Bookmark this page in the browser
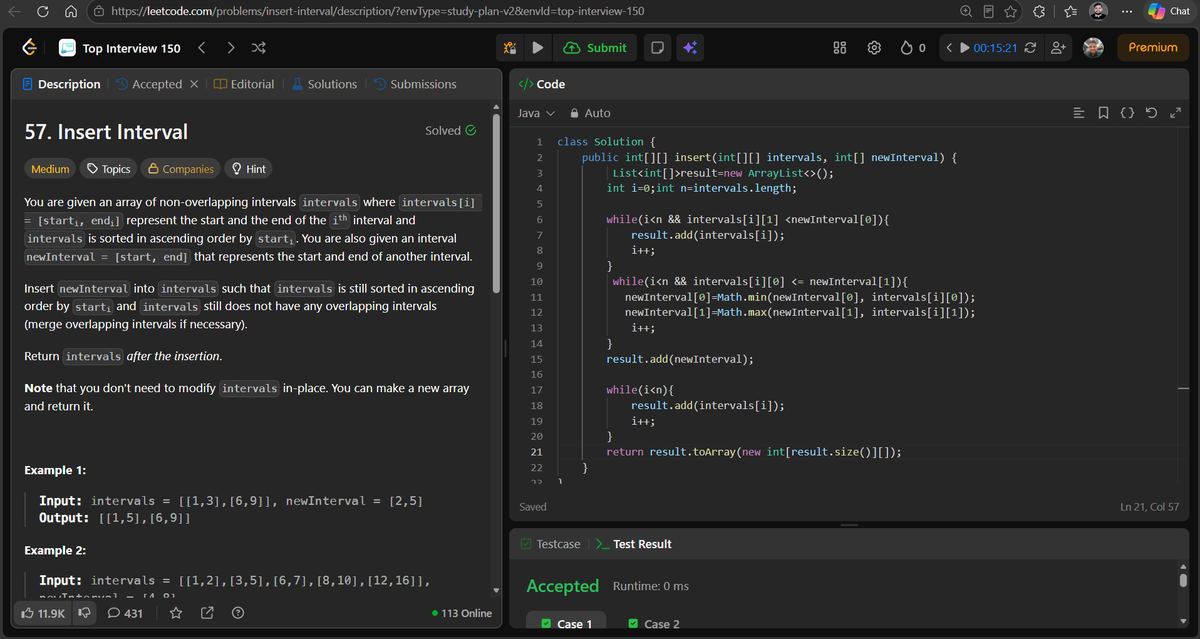This screenshot has height=639, width=1200. click(1011, 11)
